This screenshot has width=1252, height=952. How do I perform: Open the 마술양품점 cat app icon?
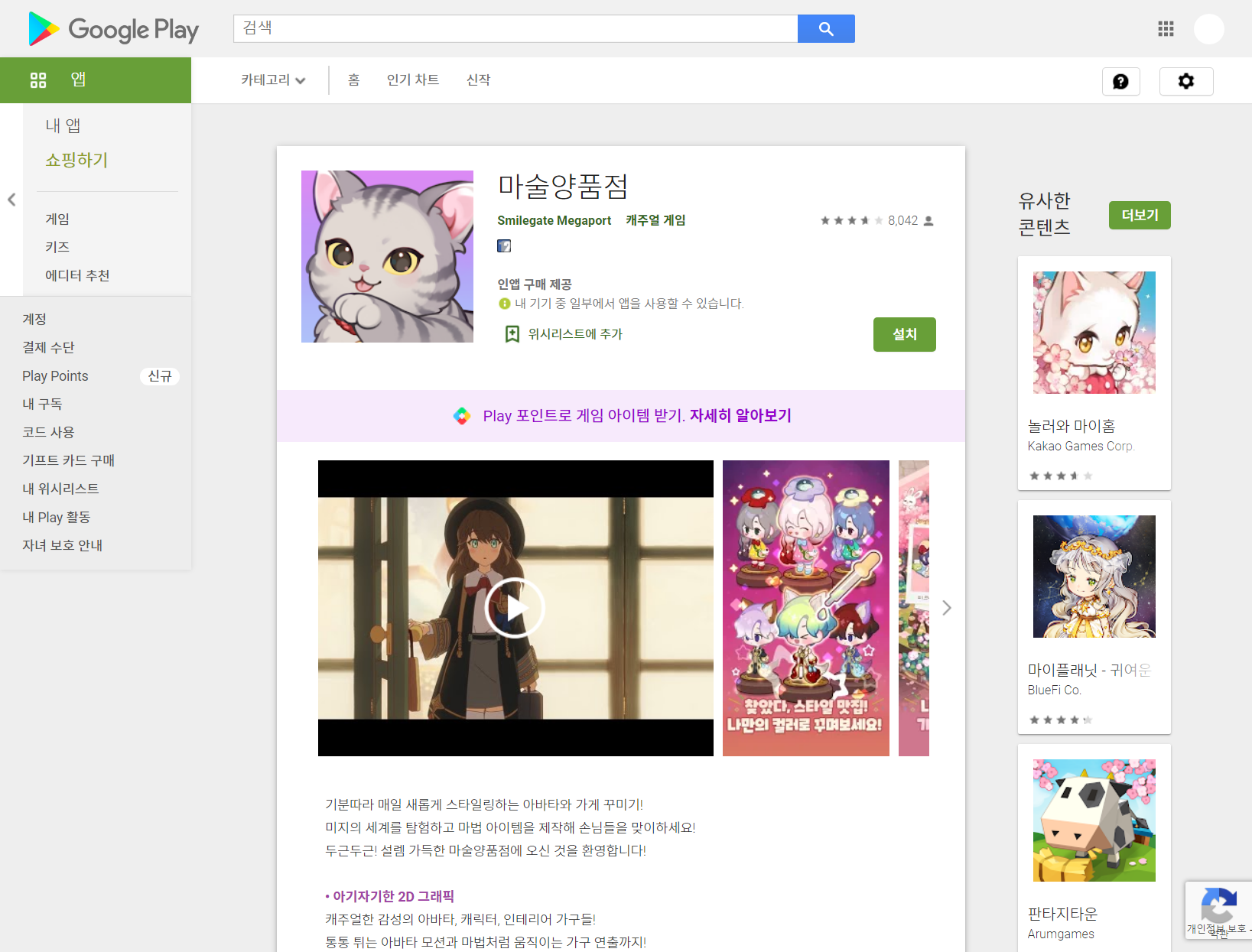click(387, 256)
